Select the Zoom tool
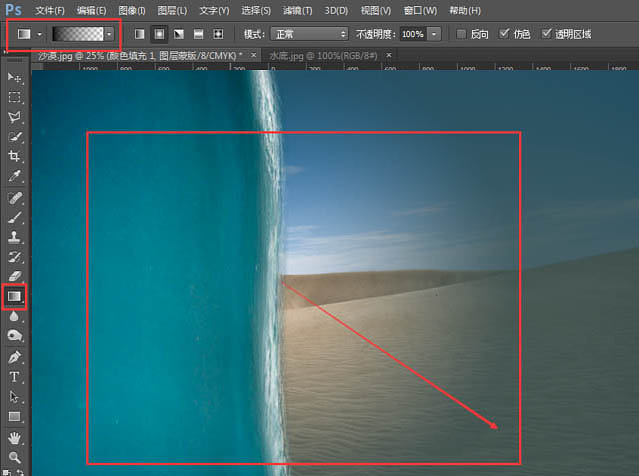The image size is (639, 476). click(x=14, y=457)
